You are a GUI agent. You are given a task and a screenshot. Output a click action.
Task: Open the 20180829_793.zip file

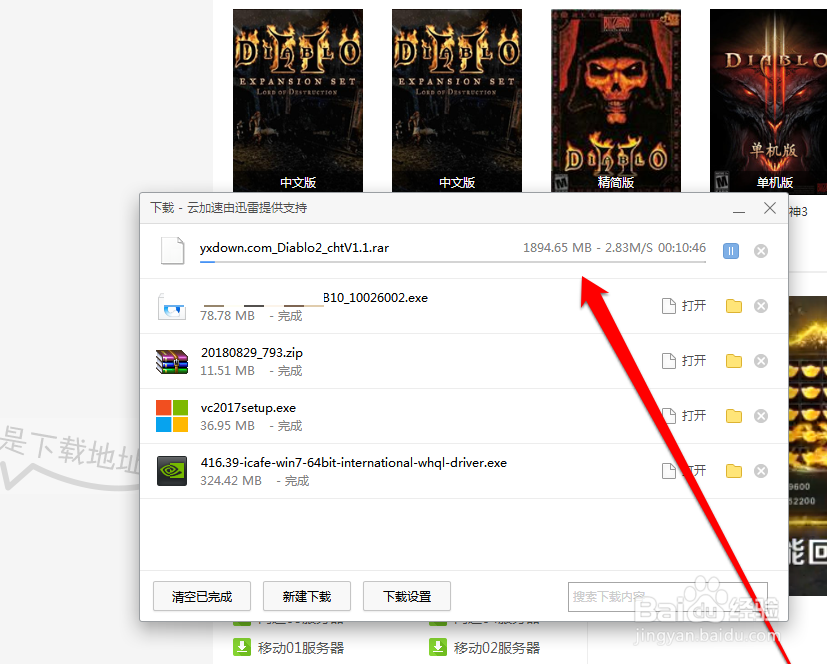684,361
